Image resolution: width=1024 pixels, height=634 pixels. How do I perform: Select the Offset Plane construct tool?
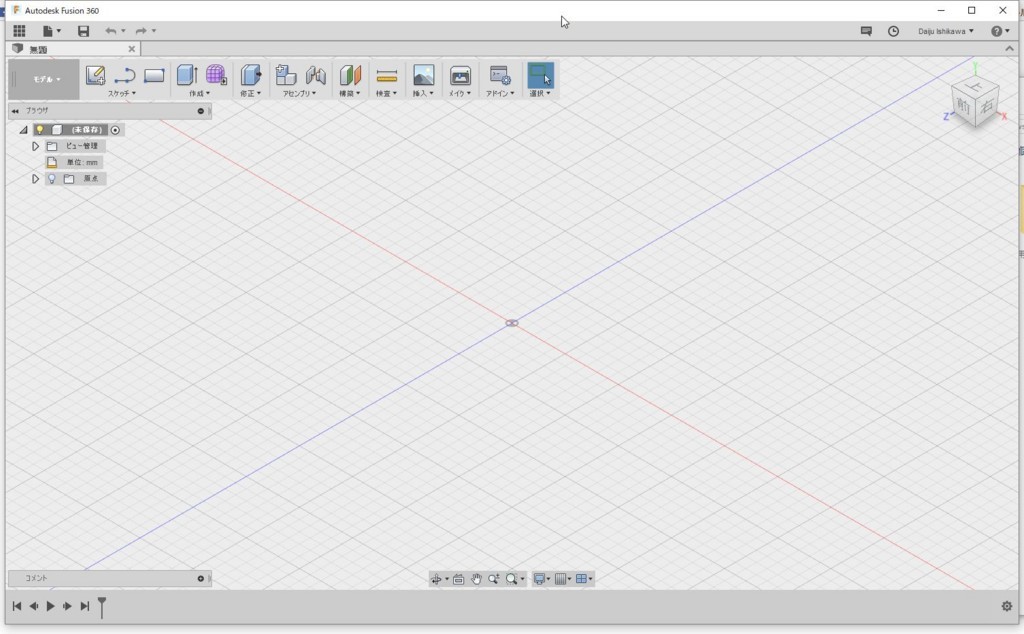click(x=350, y=75)
